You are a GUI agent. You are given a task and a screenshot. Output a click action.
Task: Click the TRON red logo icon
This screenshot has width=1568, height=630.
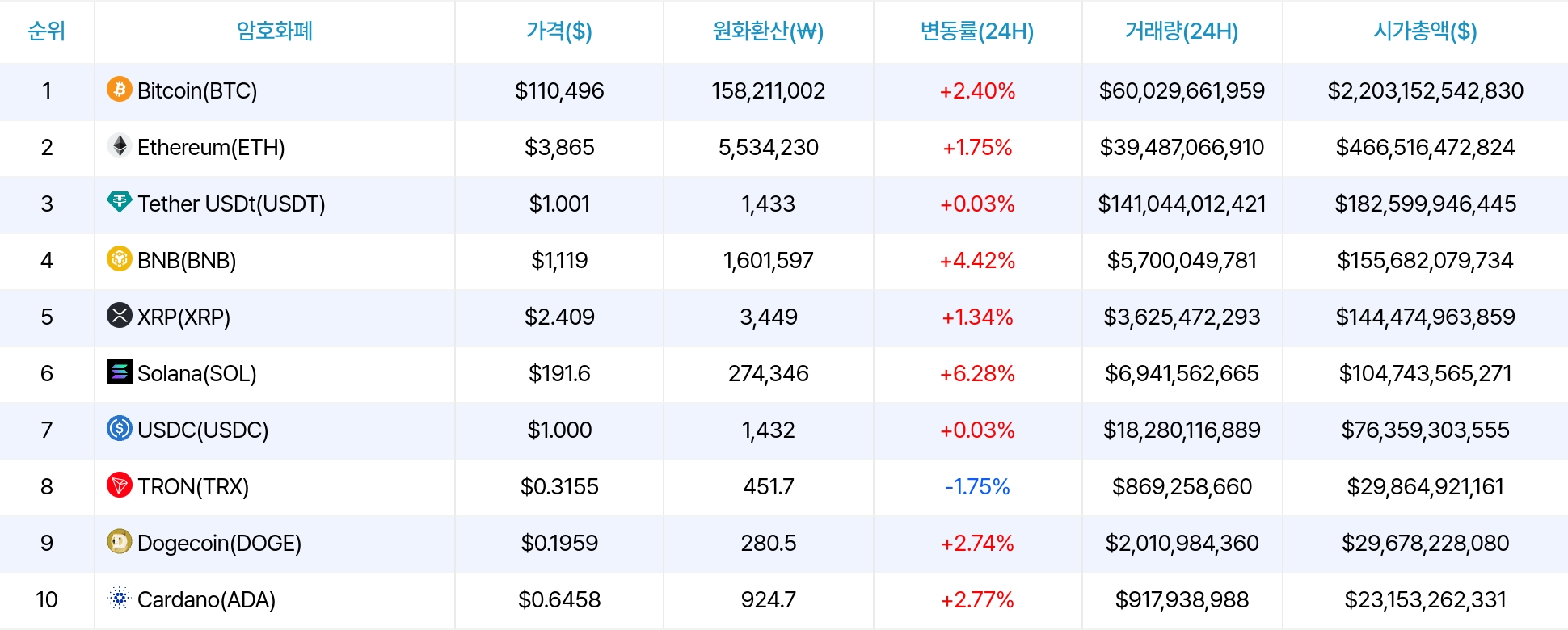120,485
